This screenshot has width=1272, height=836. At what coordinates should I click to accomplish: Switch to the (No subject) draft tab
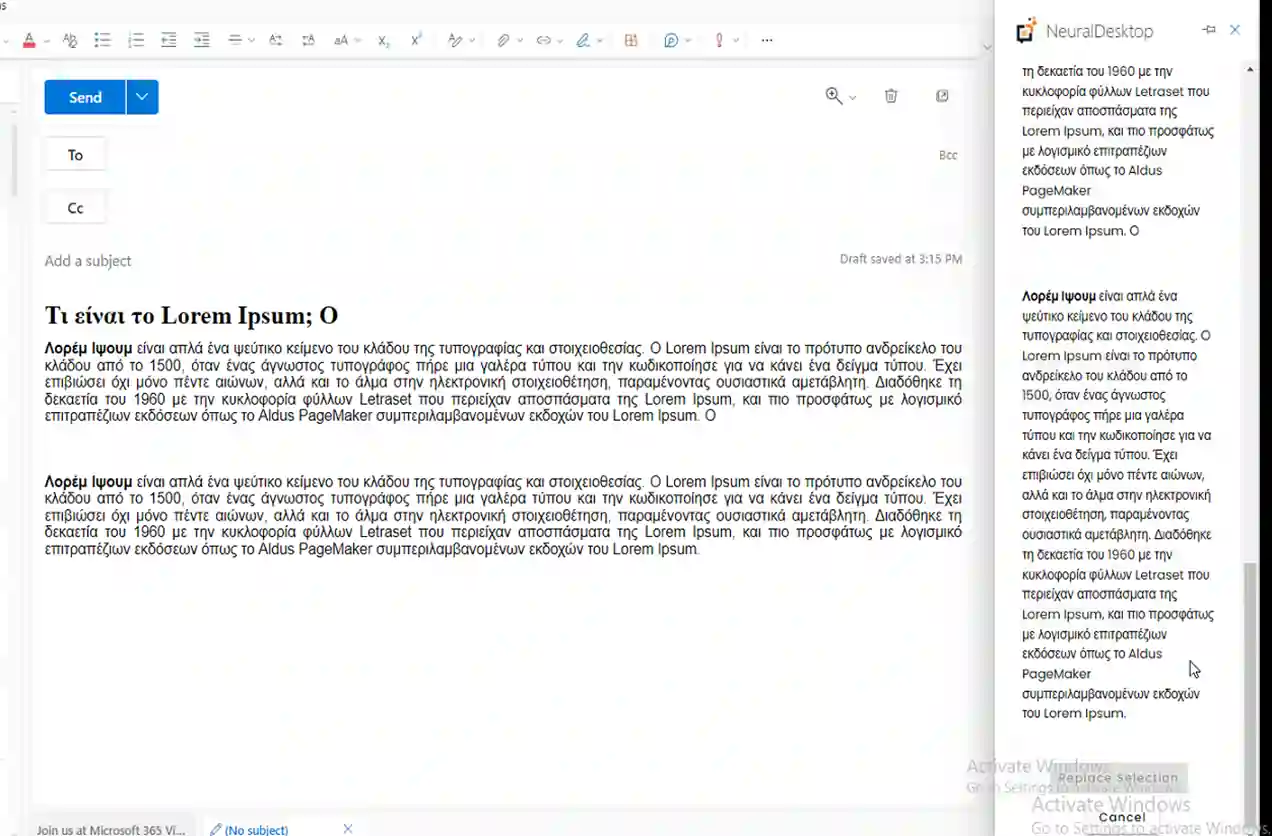pyautogui.click(x=249, y=830)
